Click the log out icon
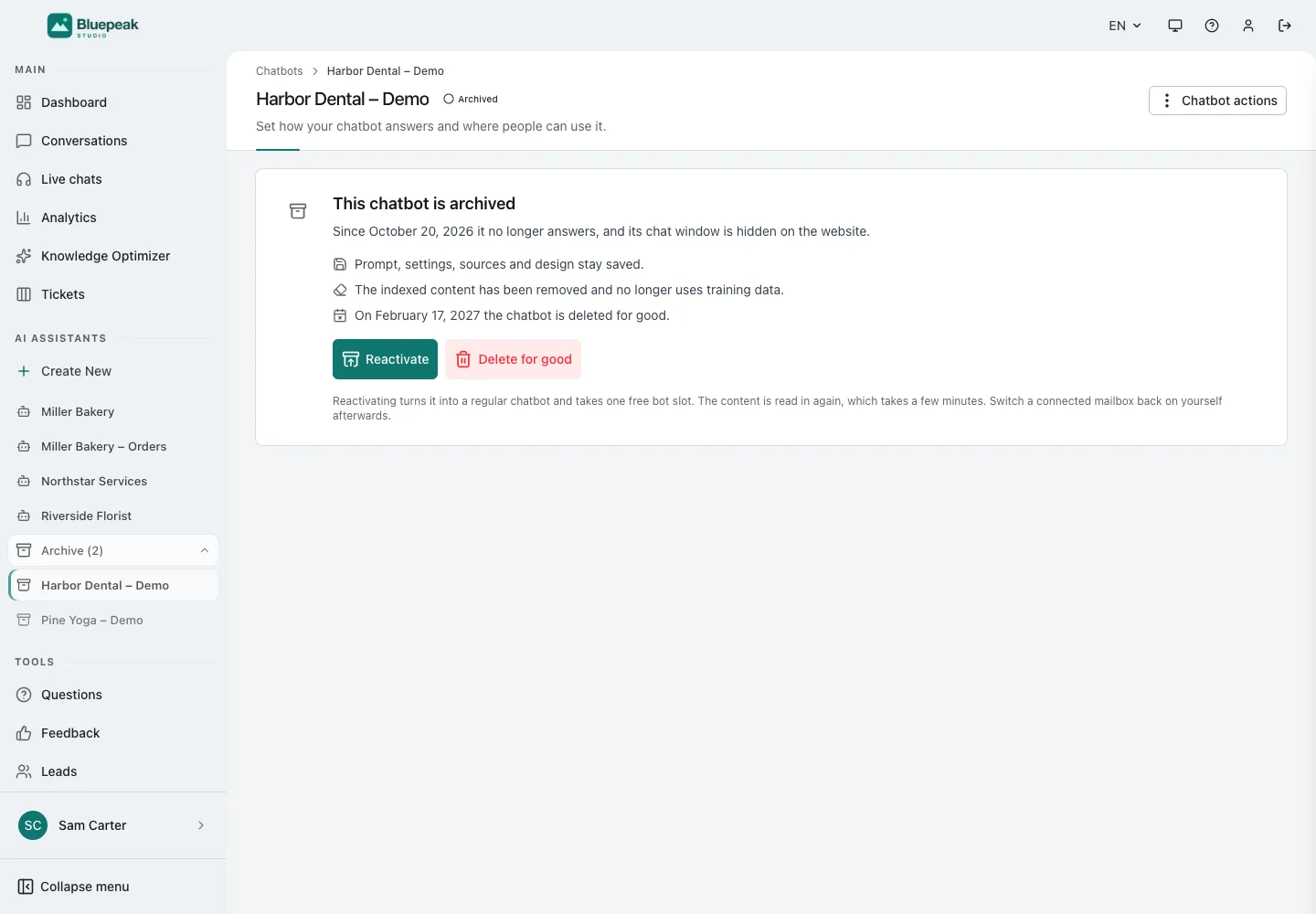This screenshot has height=914, width=1316. 1285,26
